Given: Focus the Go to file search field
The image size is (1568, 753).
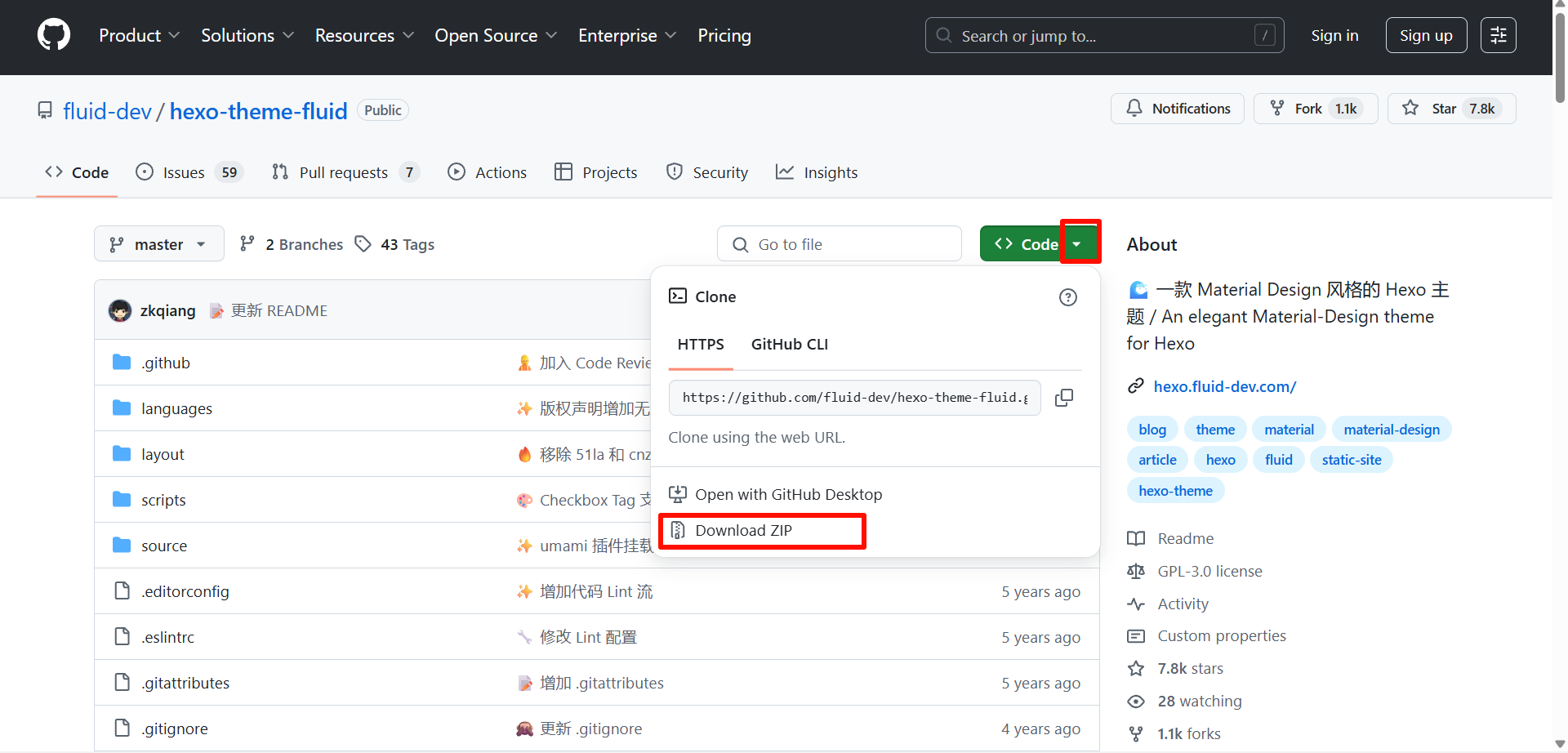Looking at the screenshot, I should [x=840, y=244].
